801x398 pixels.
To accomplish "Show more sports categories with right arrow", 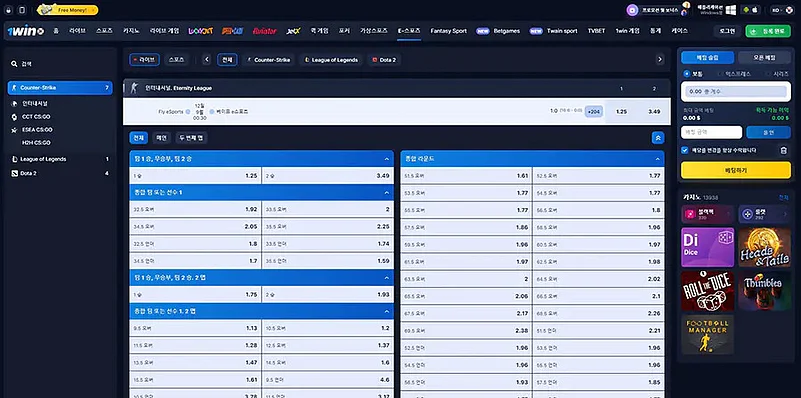I will [x=660, y=60].
